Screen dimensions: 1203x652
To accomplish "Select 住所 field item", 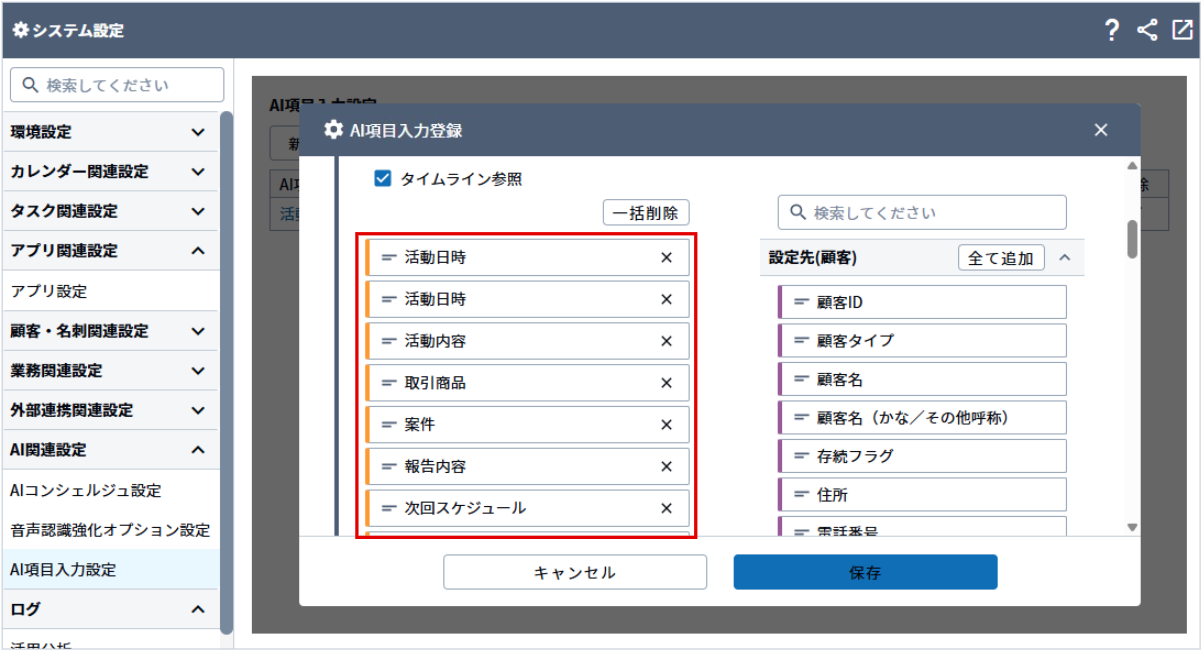I will pos(922,494).
